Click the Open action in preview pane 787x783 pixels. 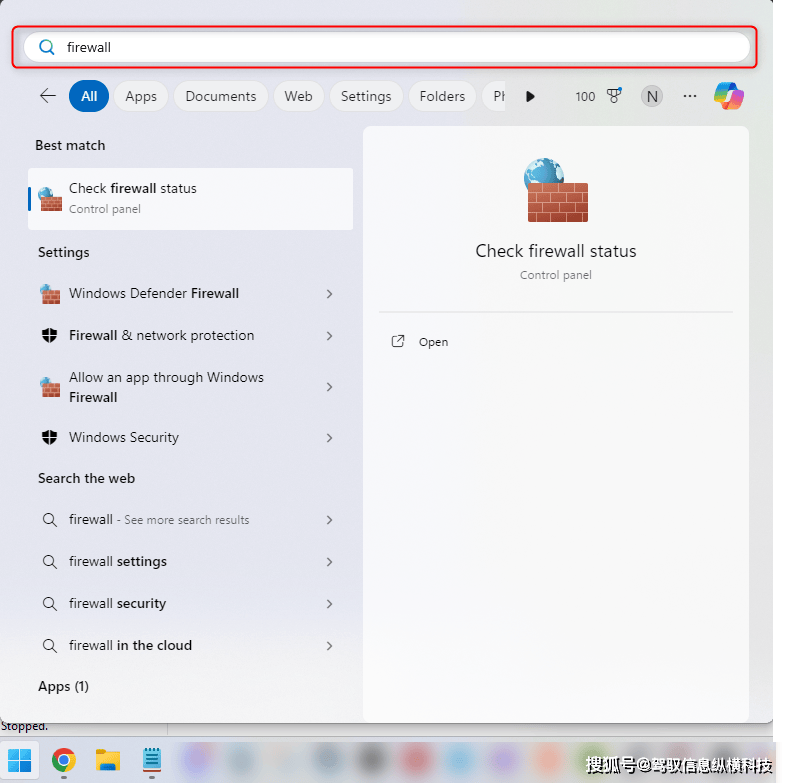433,342
